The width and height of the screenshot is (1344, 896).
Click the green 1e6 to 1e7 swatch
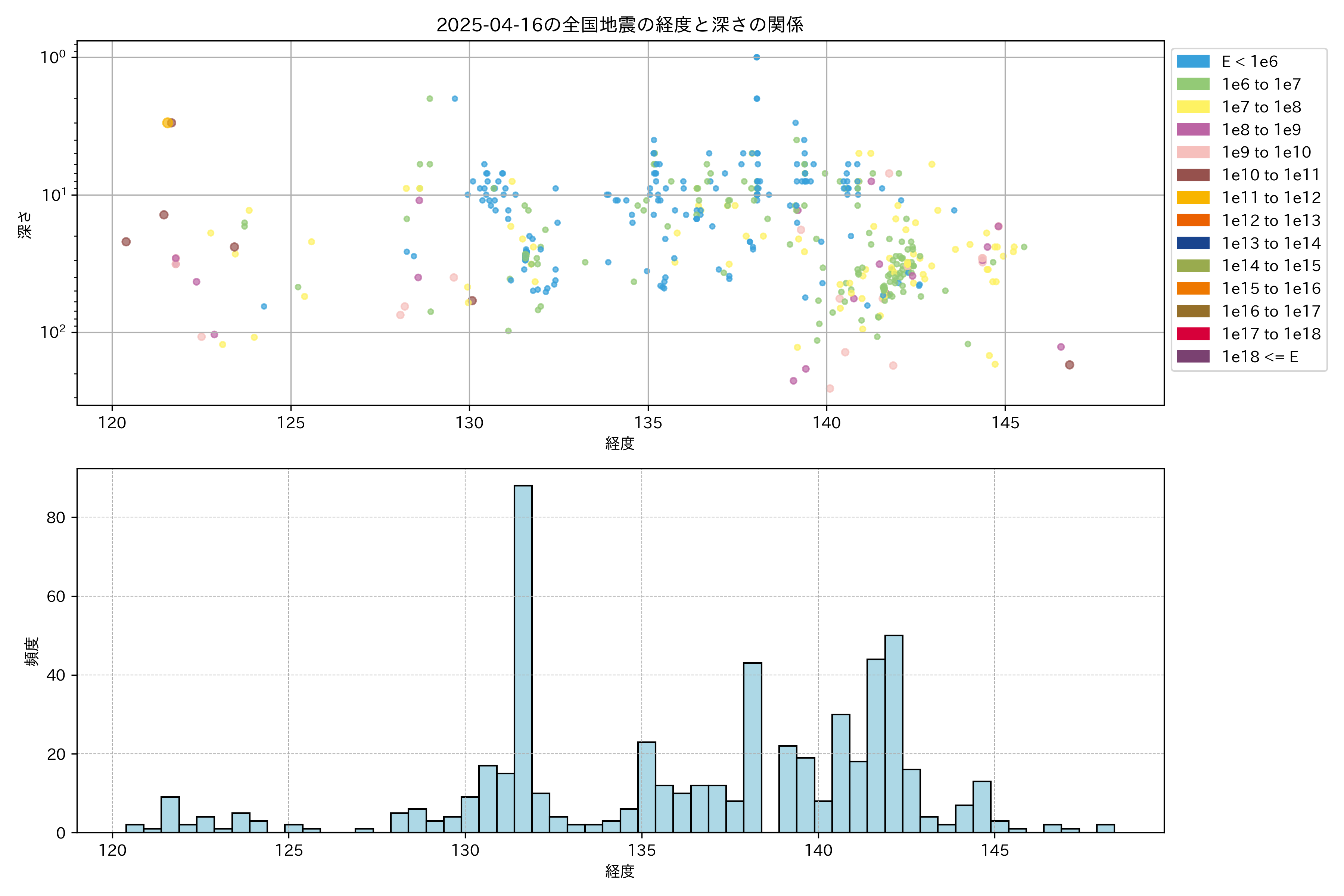pyautogui.click(x=1193, y=85)
